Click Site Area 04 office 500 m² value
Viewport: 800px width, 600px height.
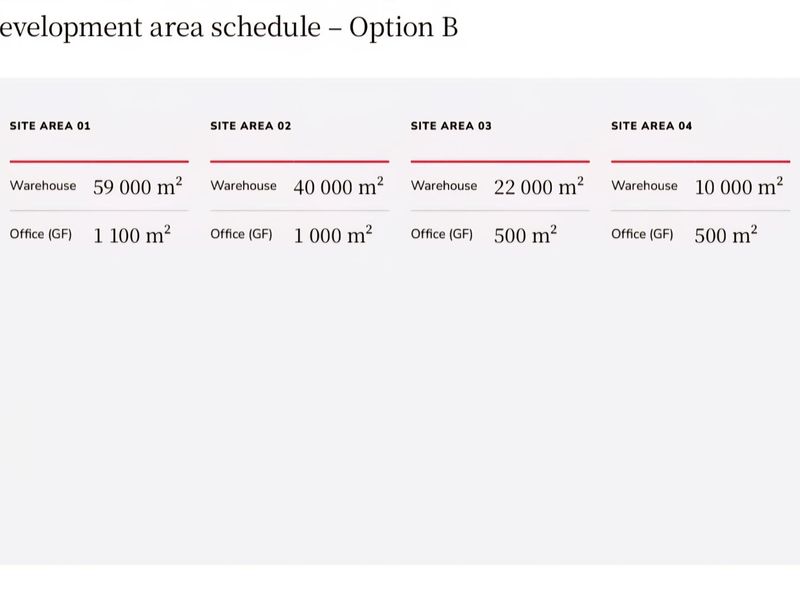point(726,235)
